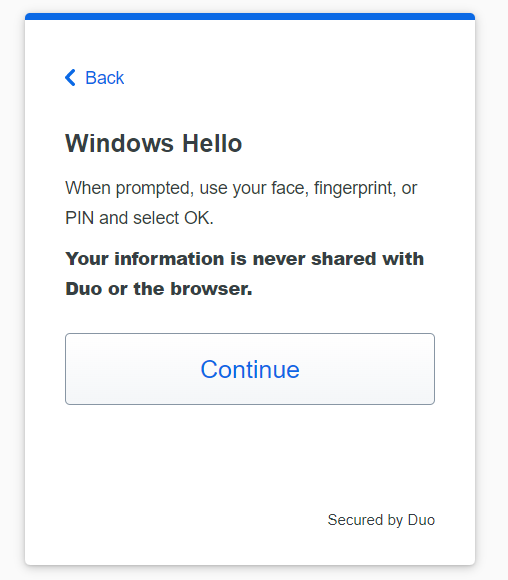Click the word 'Hello' in the heading
508x580 pixels.
(212, 143)
